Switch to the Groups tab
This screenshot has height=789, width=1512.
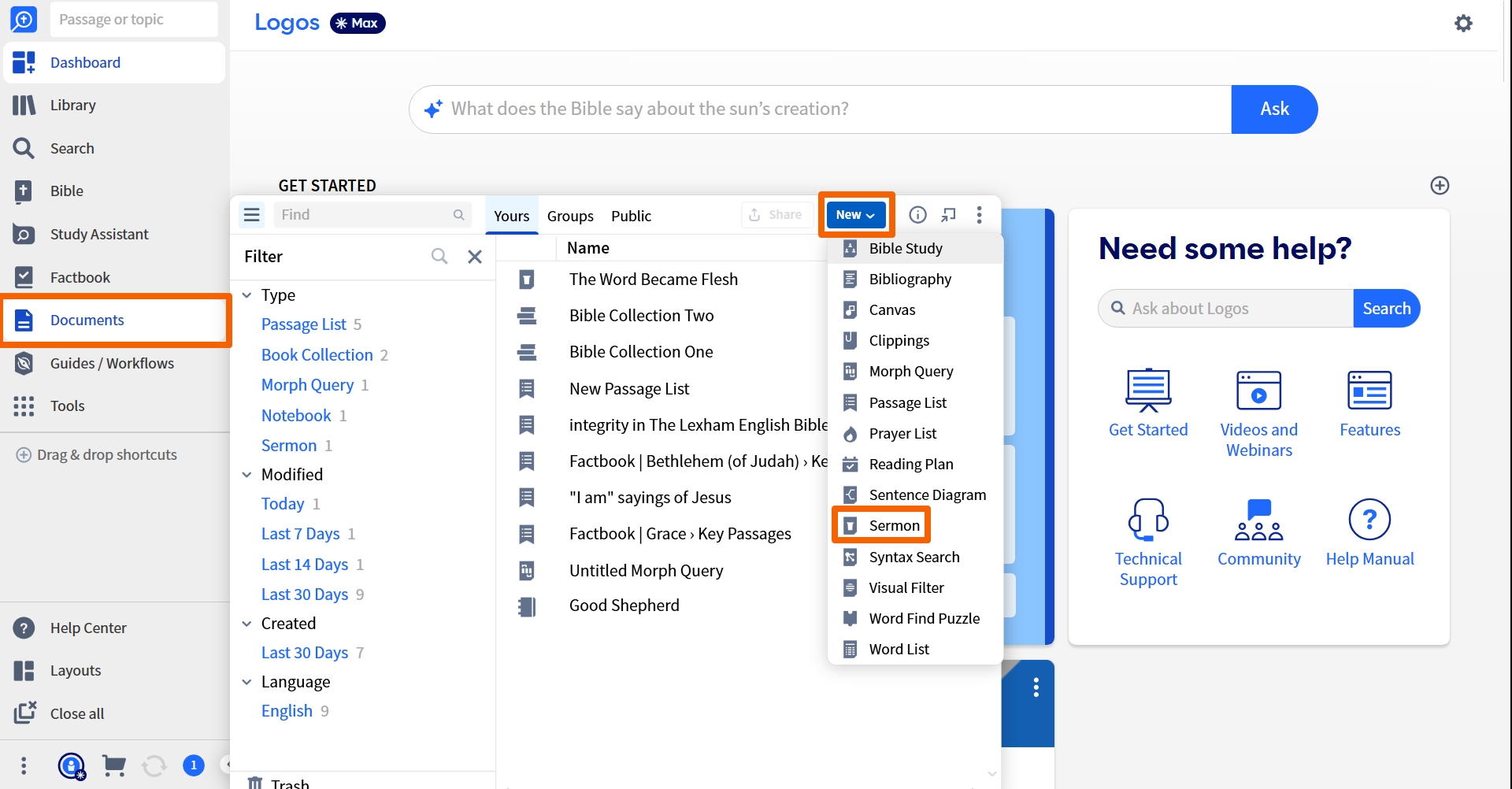(x=570, y=216)
